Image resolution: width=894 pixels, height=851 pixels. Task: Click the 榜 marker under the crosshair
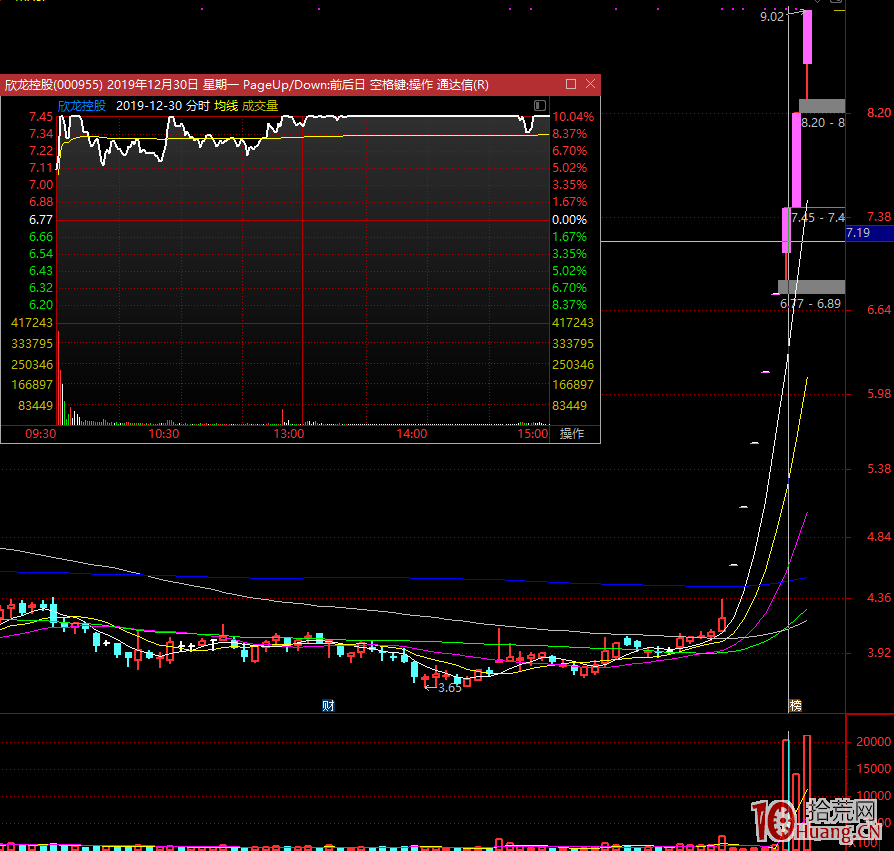[x=795, y=705]
